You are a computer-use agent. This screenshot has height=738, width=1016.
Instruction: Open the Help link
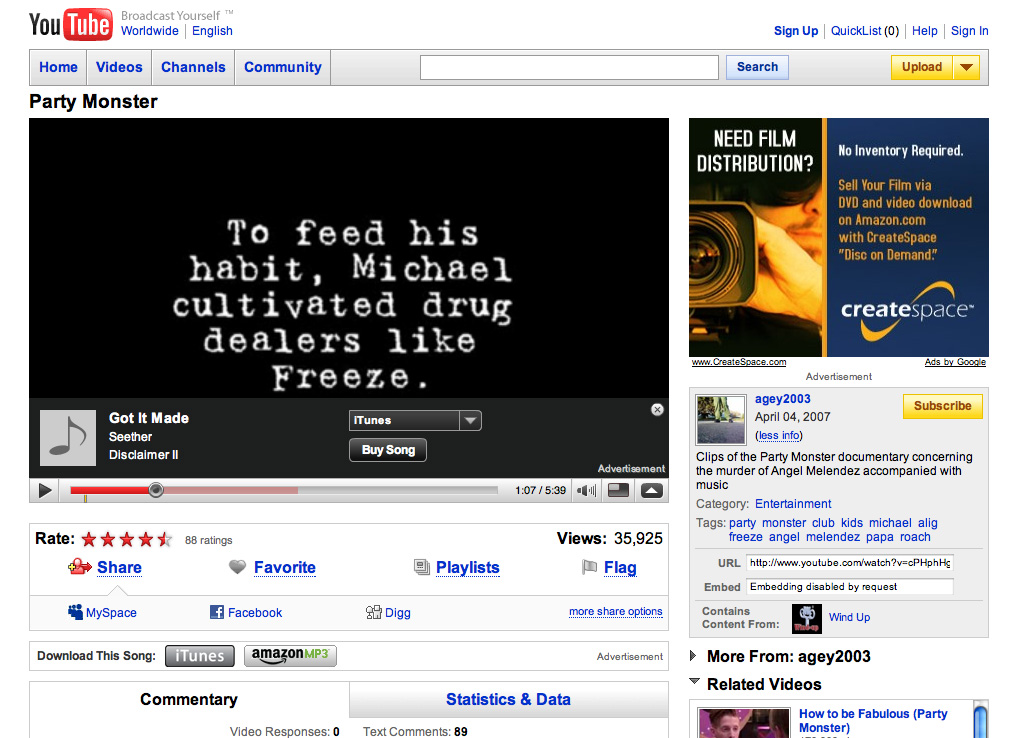[x=924, y=30]
